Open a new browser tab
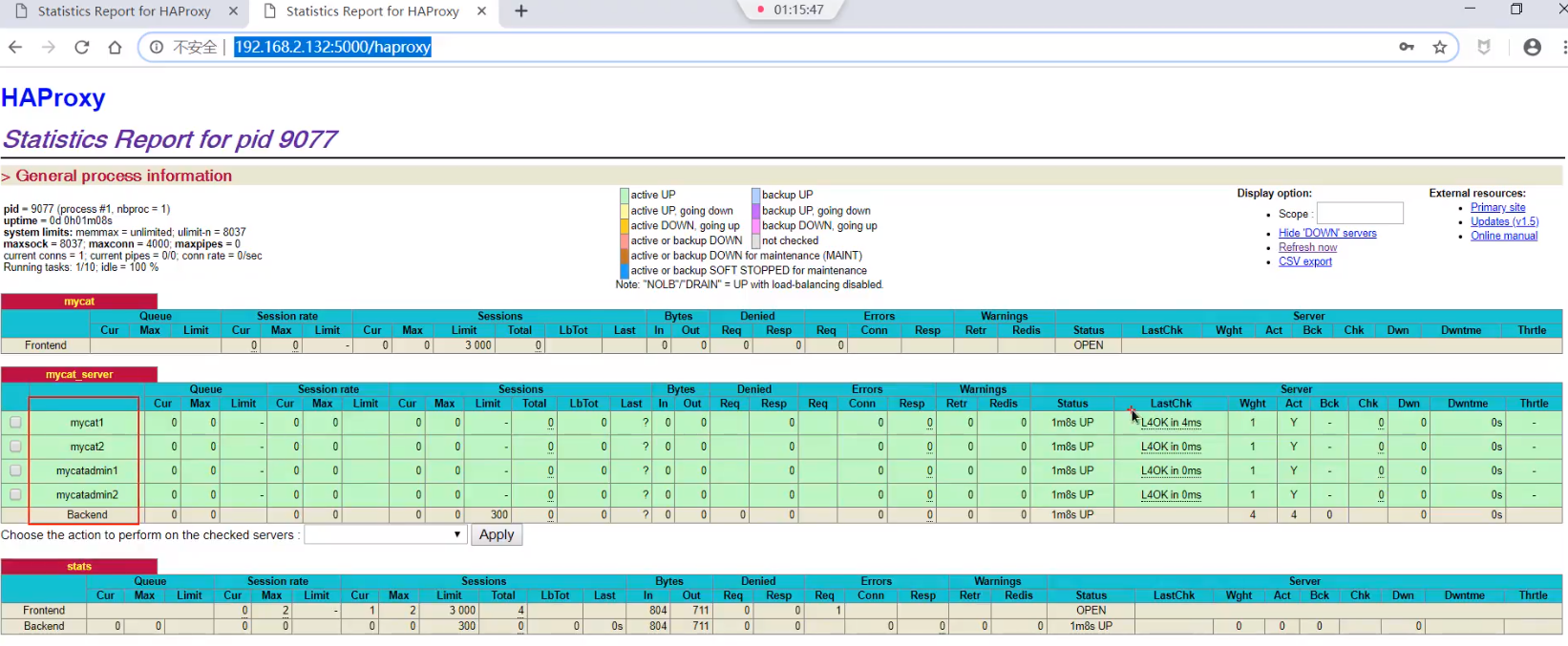Image resolution: width=1568 pixels, height=646 pixels. click(x=520, y=11)
